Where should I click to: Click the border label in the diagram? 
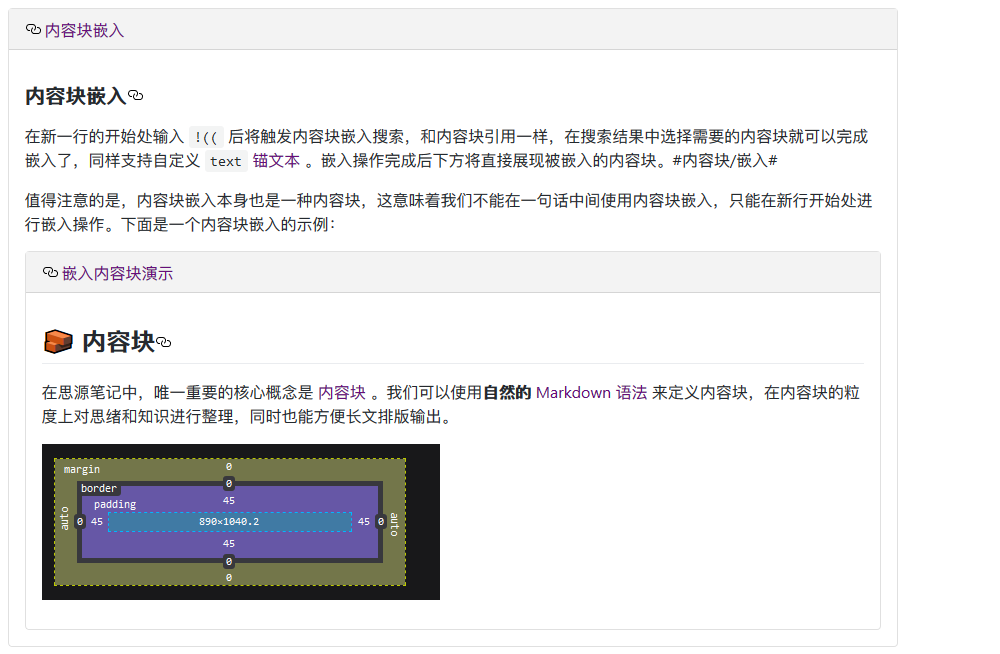[x=99, y=488]
